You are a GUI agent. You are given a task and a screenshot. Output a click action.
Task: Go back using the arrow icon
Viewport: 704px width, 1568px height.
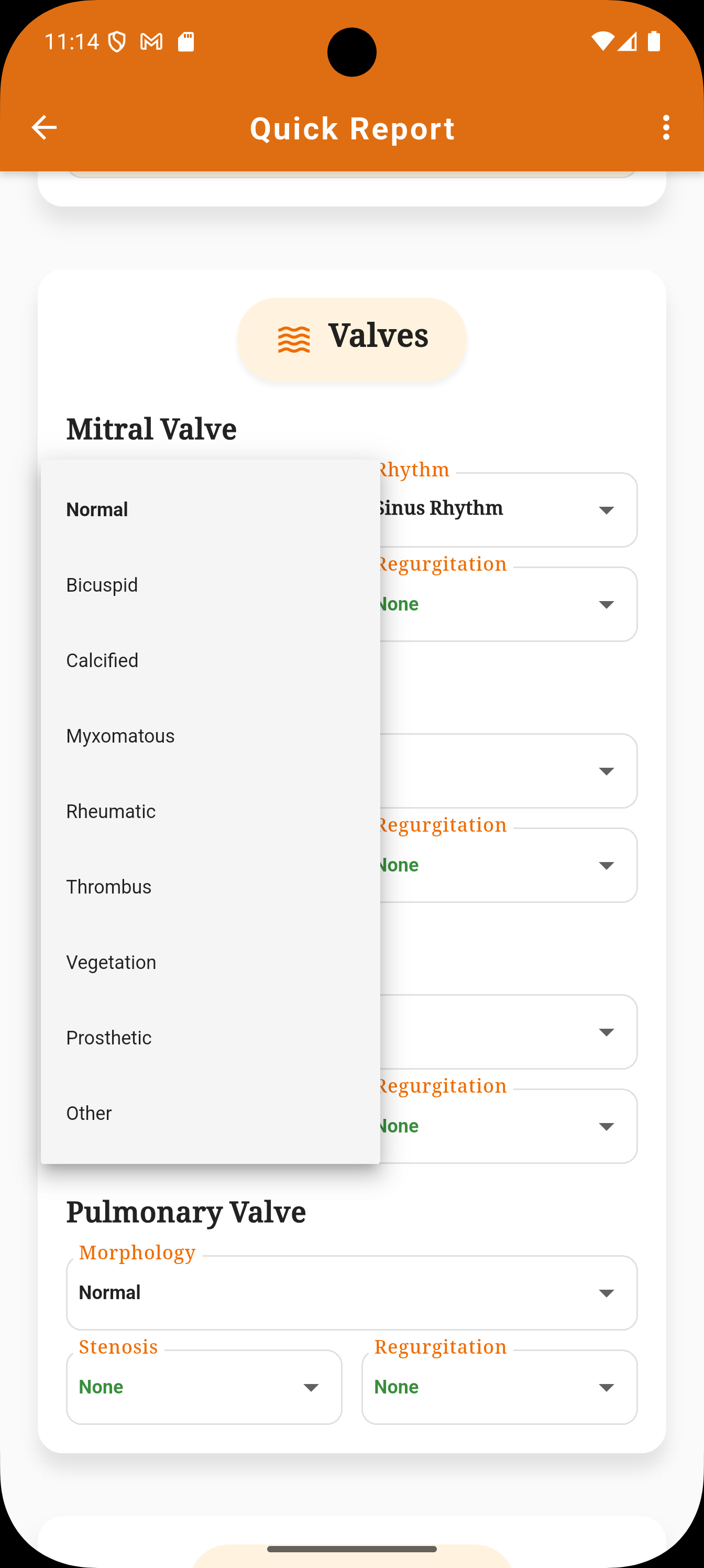click(x=44, y=128)
